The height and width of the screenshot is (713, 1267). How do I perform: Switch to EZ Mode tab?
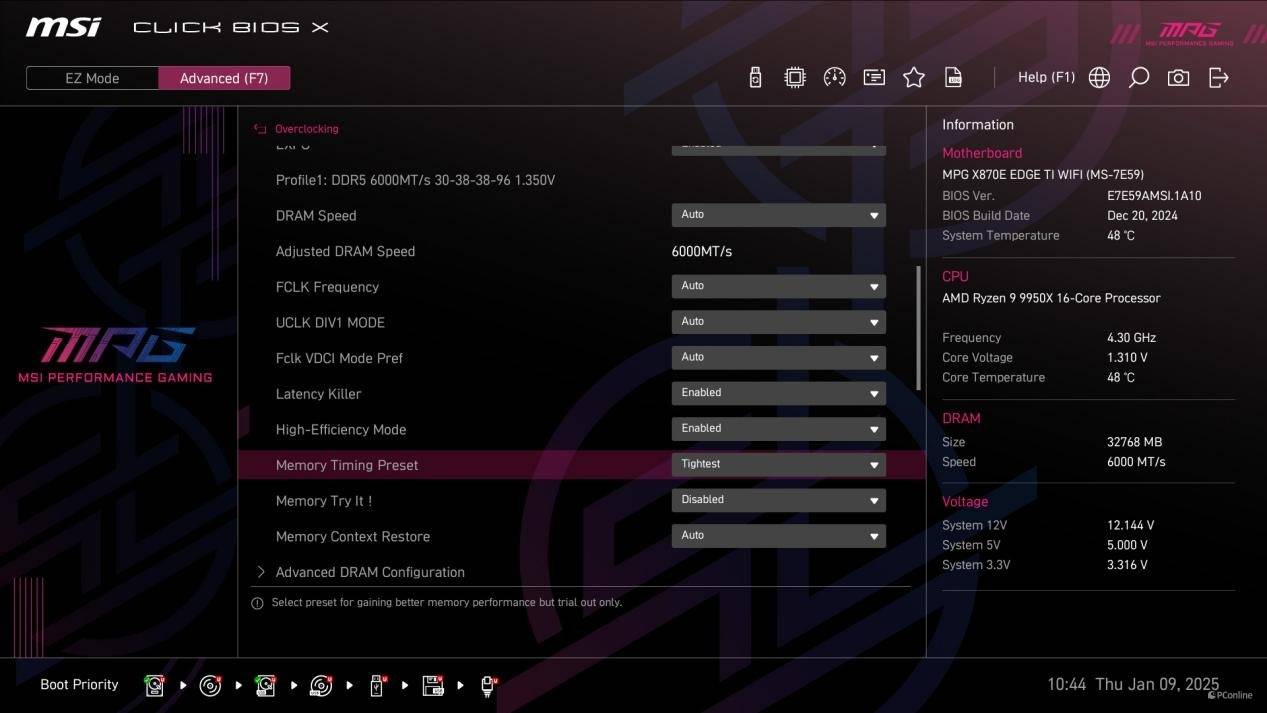(92, 78)
